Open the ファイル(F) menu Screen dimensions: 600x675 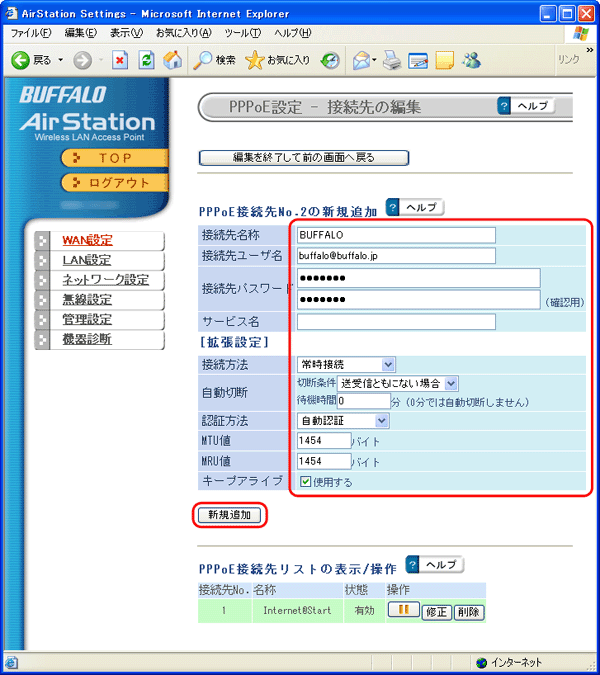31,33
